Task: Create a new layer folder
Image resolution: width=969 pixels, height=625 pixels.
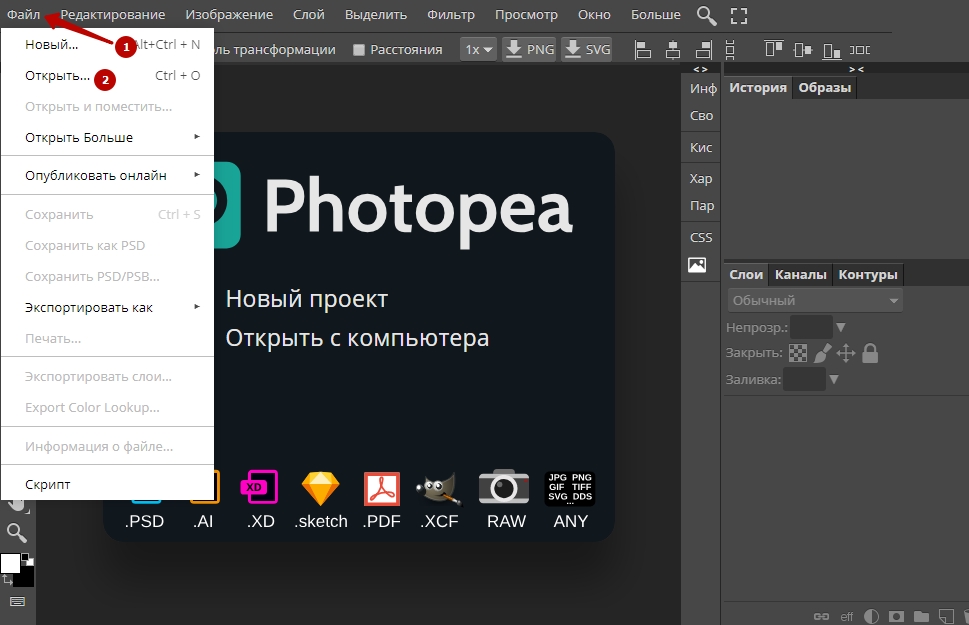Action: [920, 616]
